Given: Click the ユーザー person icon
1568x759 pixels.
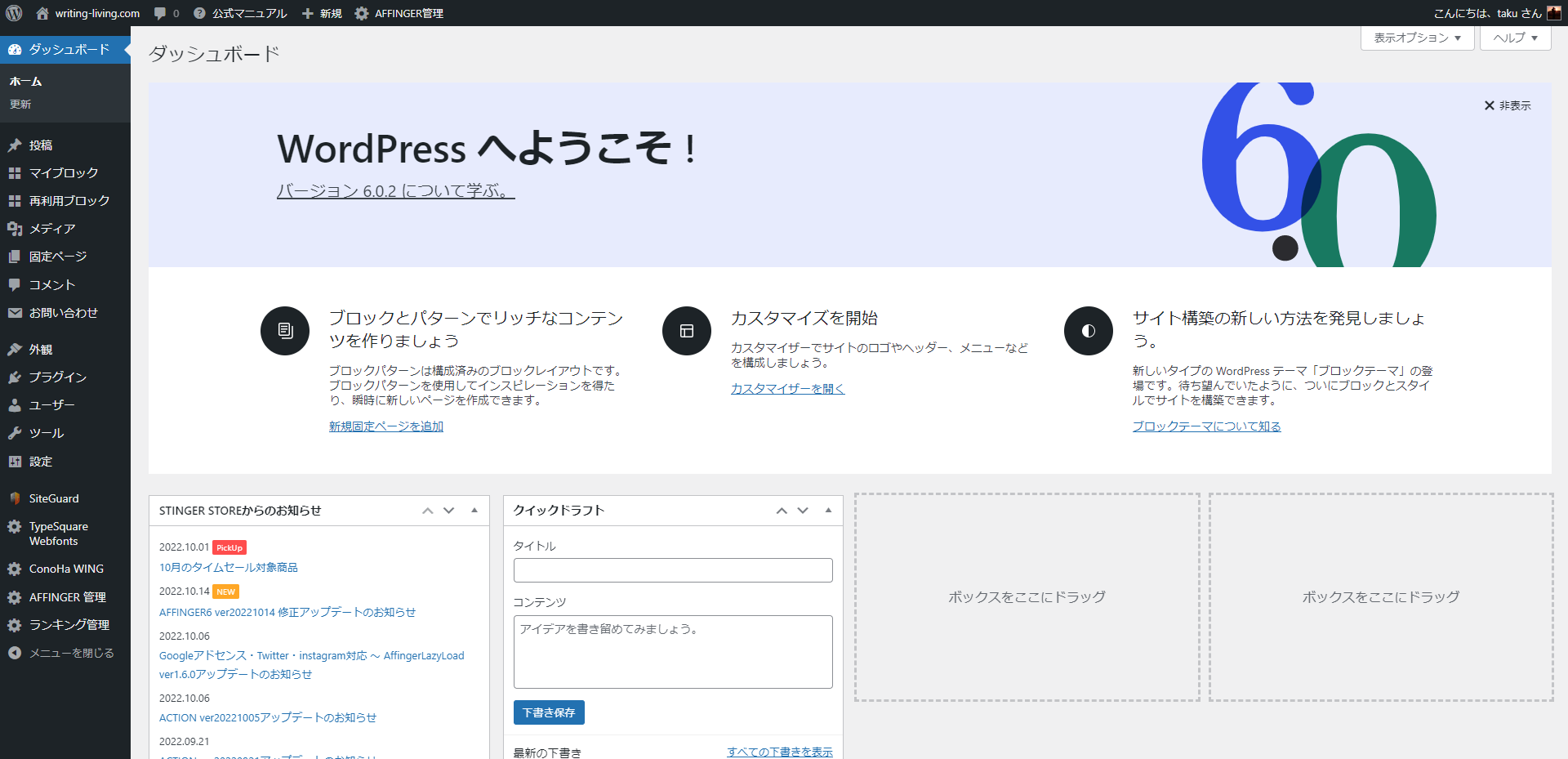Looking at the screenshot, I should tap(15, 405).
